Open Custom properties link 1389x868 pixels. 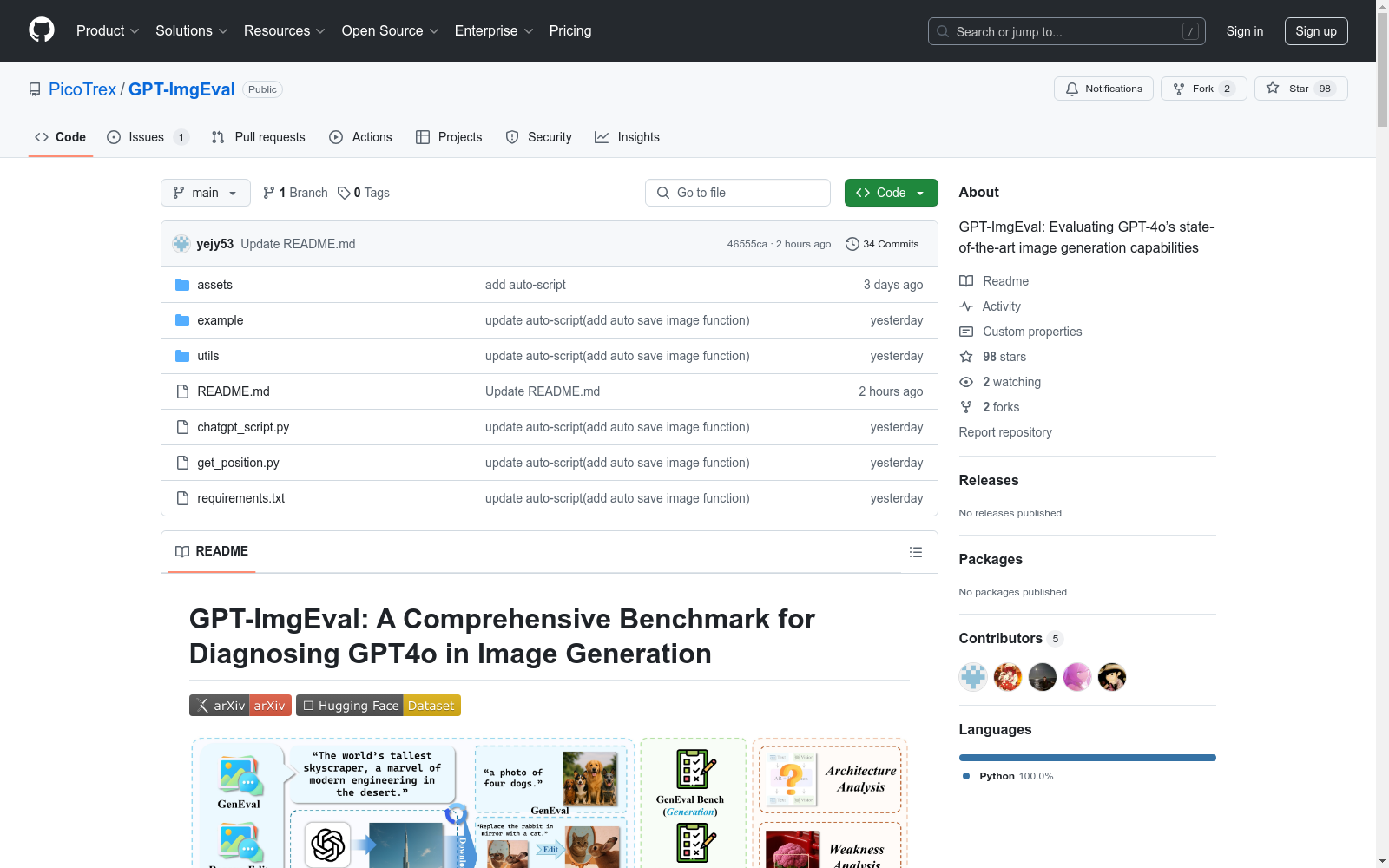tap(1021, 332)
